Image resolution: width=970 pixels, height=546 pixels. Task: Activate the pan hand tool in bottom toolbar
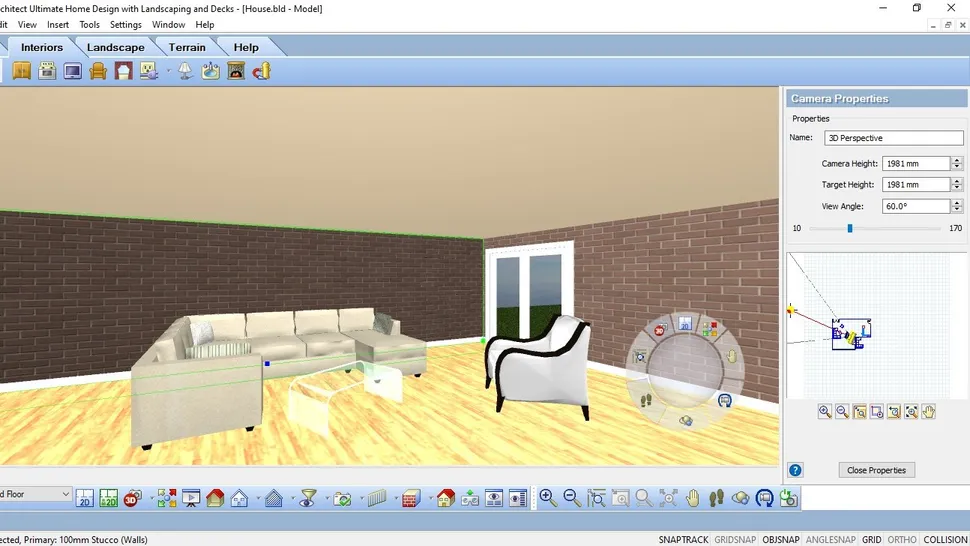(692, 498)
